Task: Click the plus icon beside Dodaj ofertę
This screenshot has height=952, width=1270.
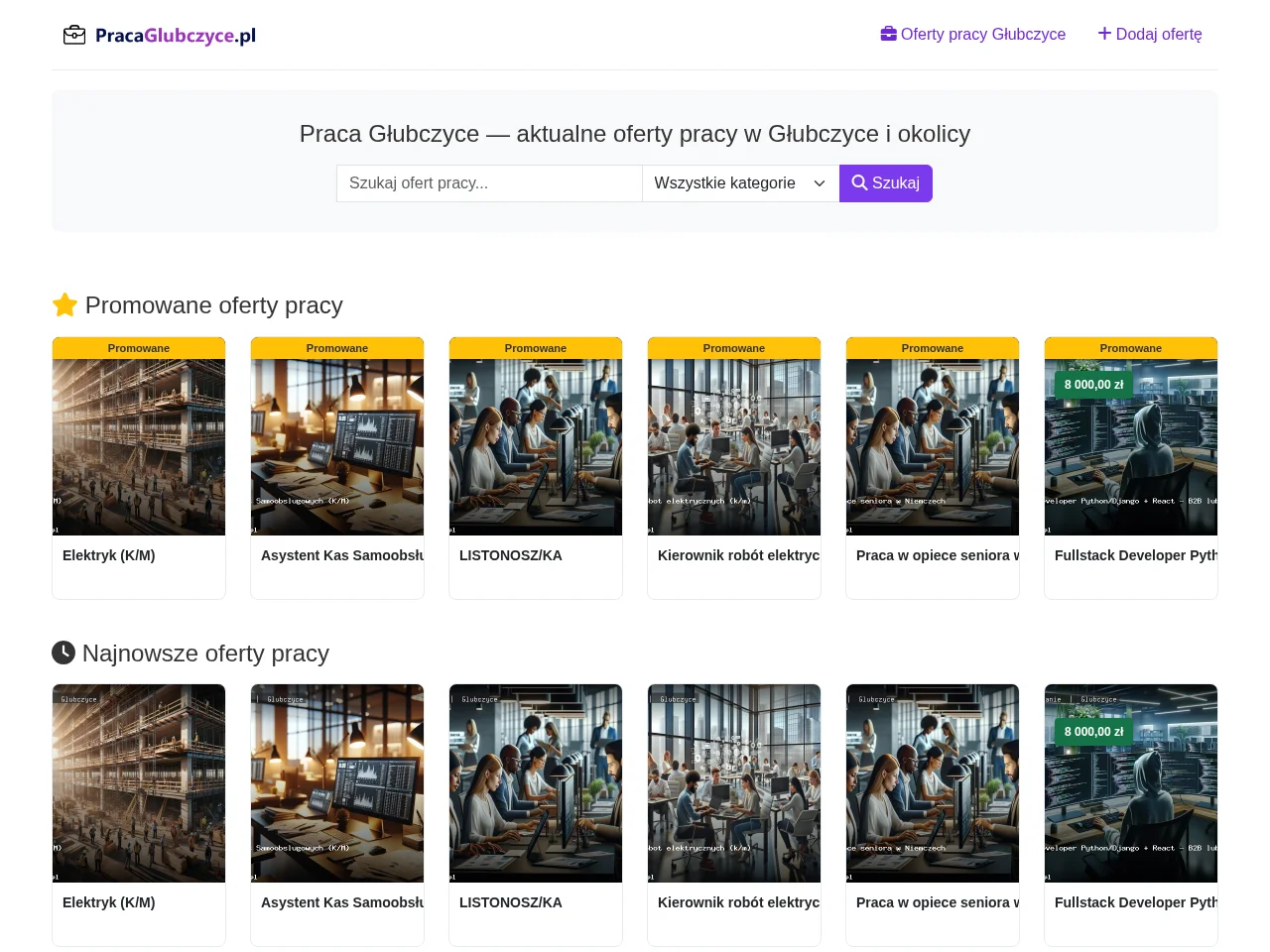Action: pyautogui.click(x=1104, y=34)
